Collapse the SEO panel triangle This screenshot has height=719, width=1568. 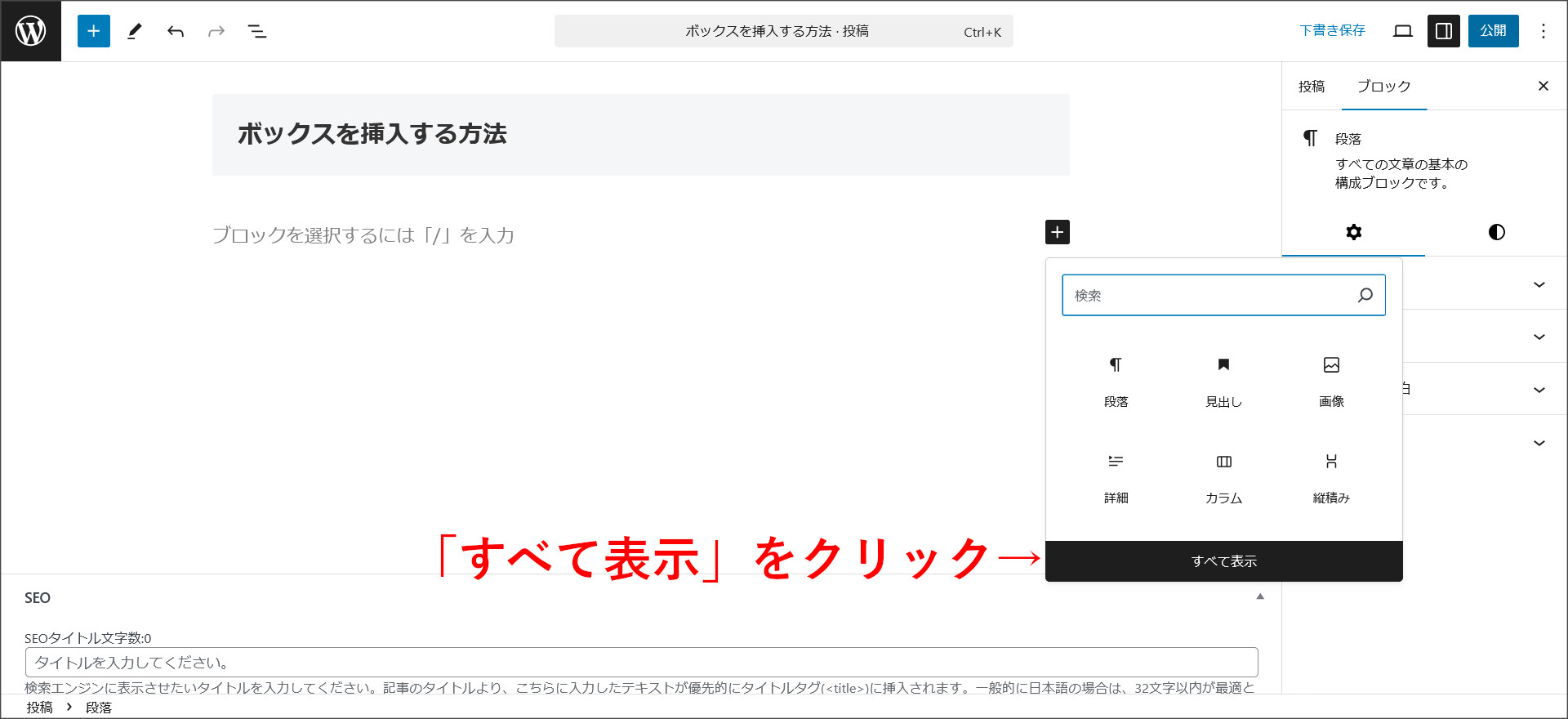[x=1260, y=596]
